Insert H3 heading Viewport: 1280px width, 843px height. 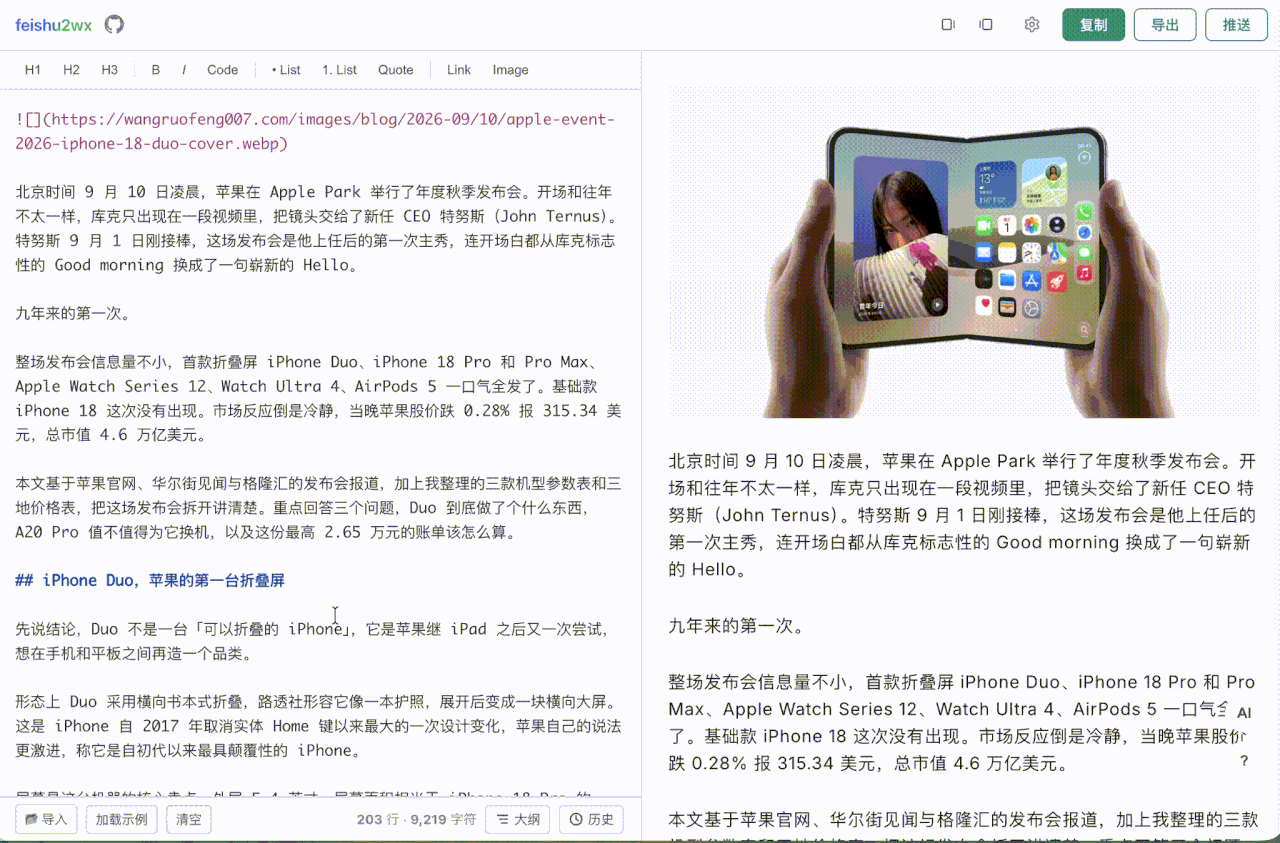(x=109, y=70)
